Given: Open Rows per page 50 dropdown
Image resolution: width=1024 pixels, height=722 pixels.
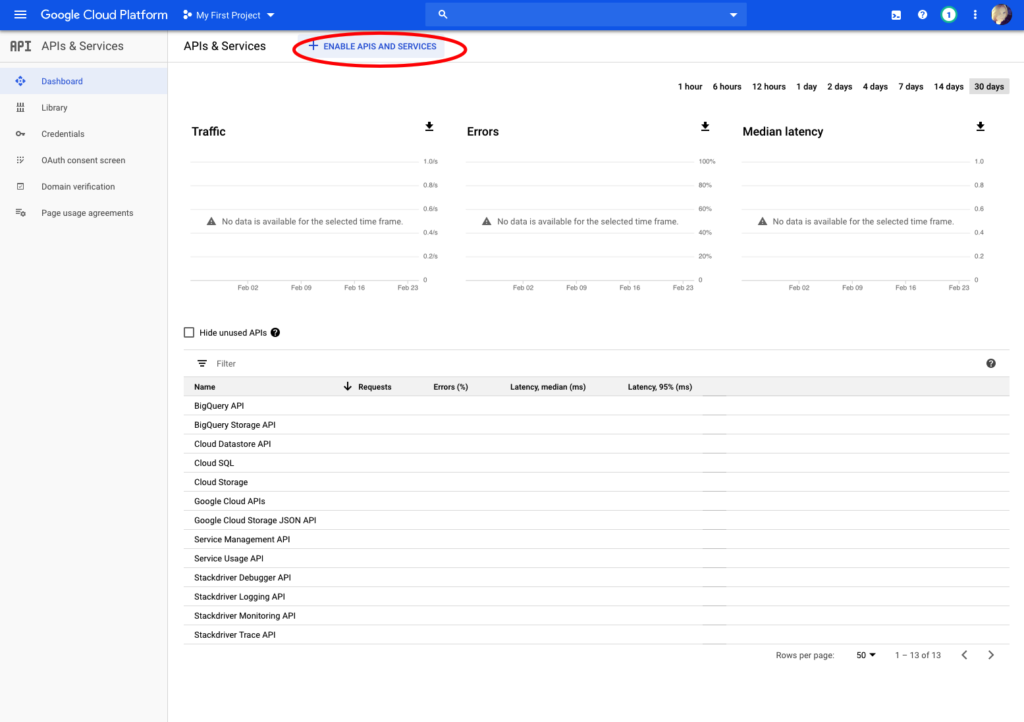Looking at the screenshot, I should coord(866,655).
